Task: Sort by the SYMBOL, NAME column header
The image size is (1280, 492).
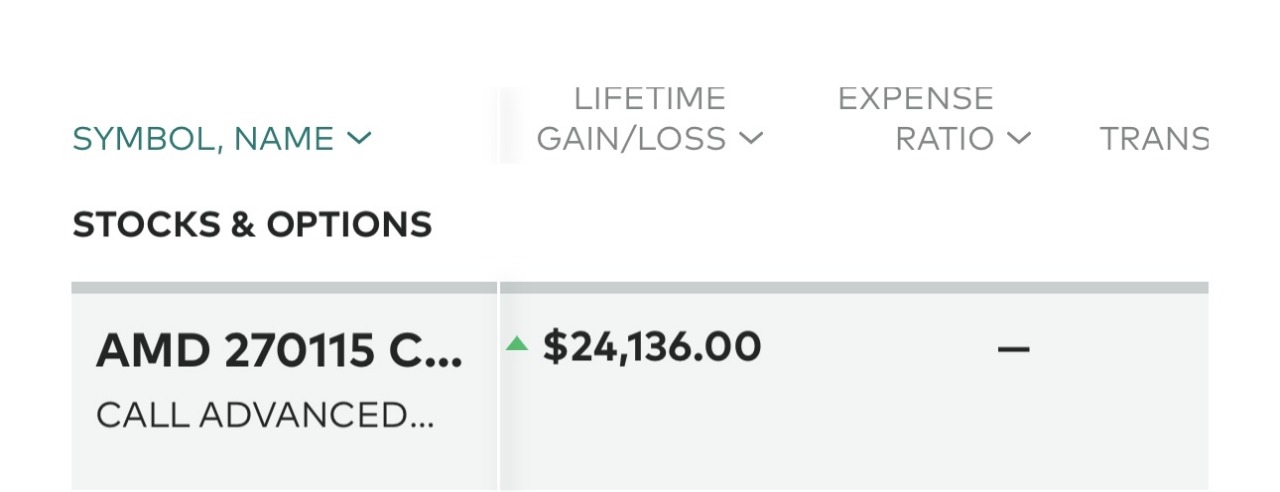Action: [x=203, y=138]
